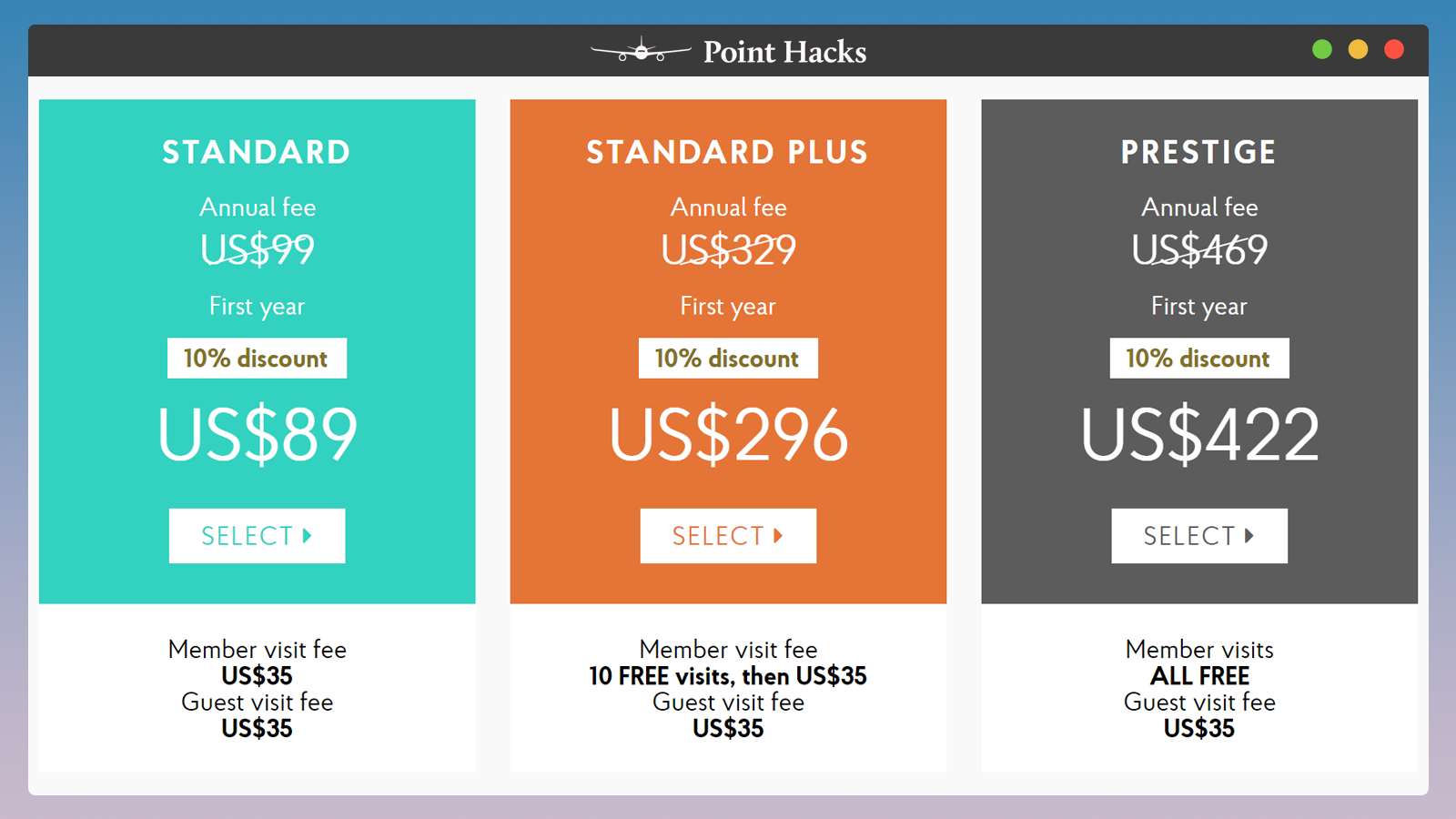Click the 10% discount badge on STANDARD PLUS card

coord(728,358)
